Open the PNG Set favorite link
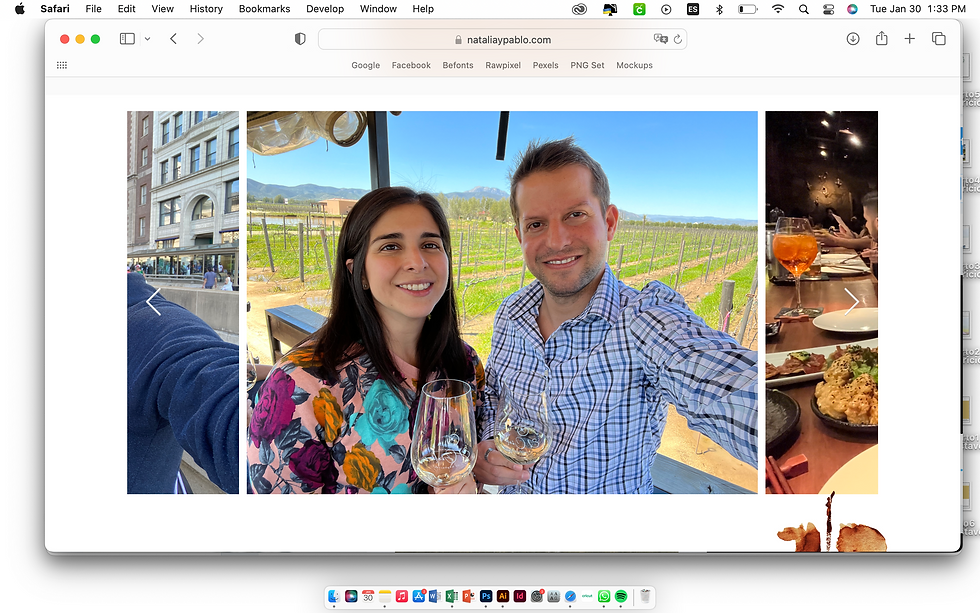The height and width of the screenshot is (613, 980). (x=588, y=65)
